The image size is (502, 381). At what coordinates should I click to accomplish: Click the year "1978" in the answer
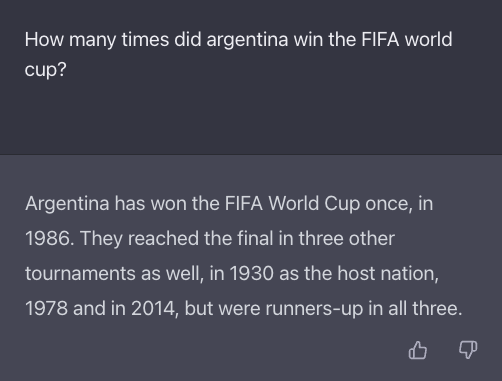click(x=47, y=308)
